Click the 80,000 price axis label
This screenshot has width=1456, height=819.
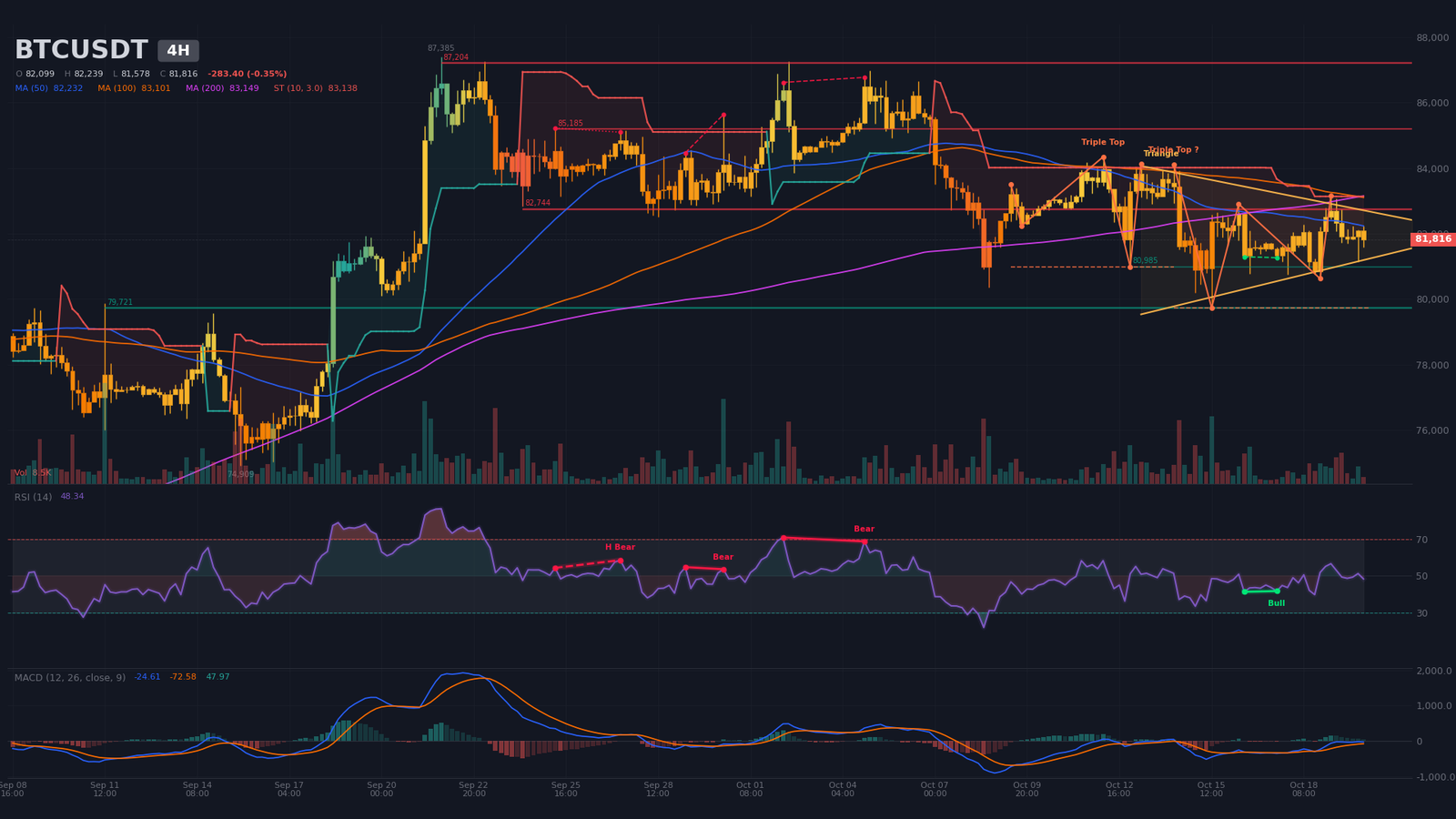click(x=1432, y=299)
